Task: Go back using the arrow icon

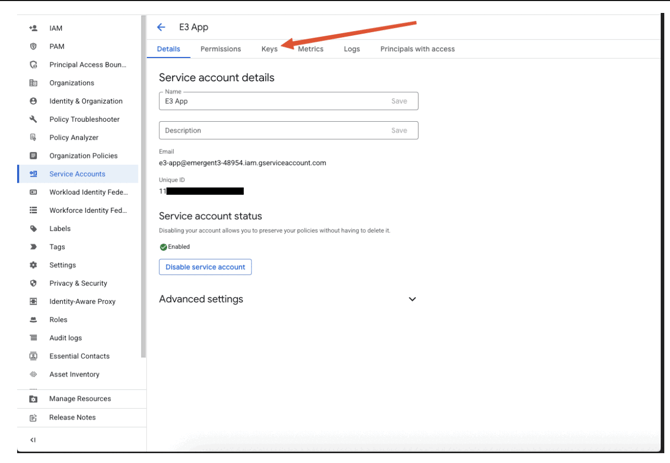Action: [161, 27]
